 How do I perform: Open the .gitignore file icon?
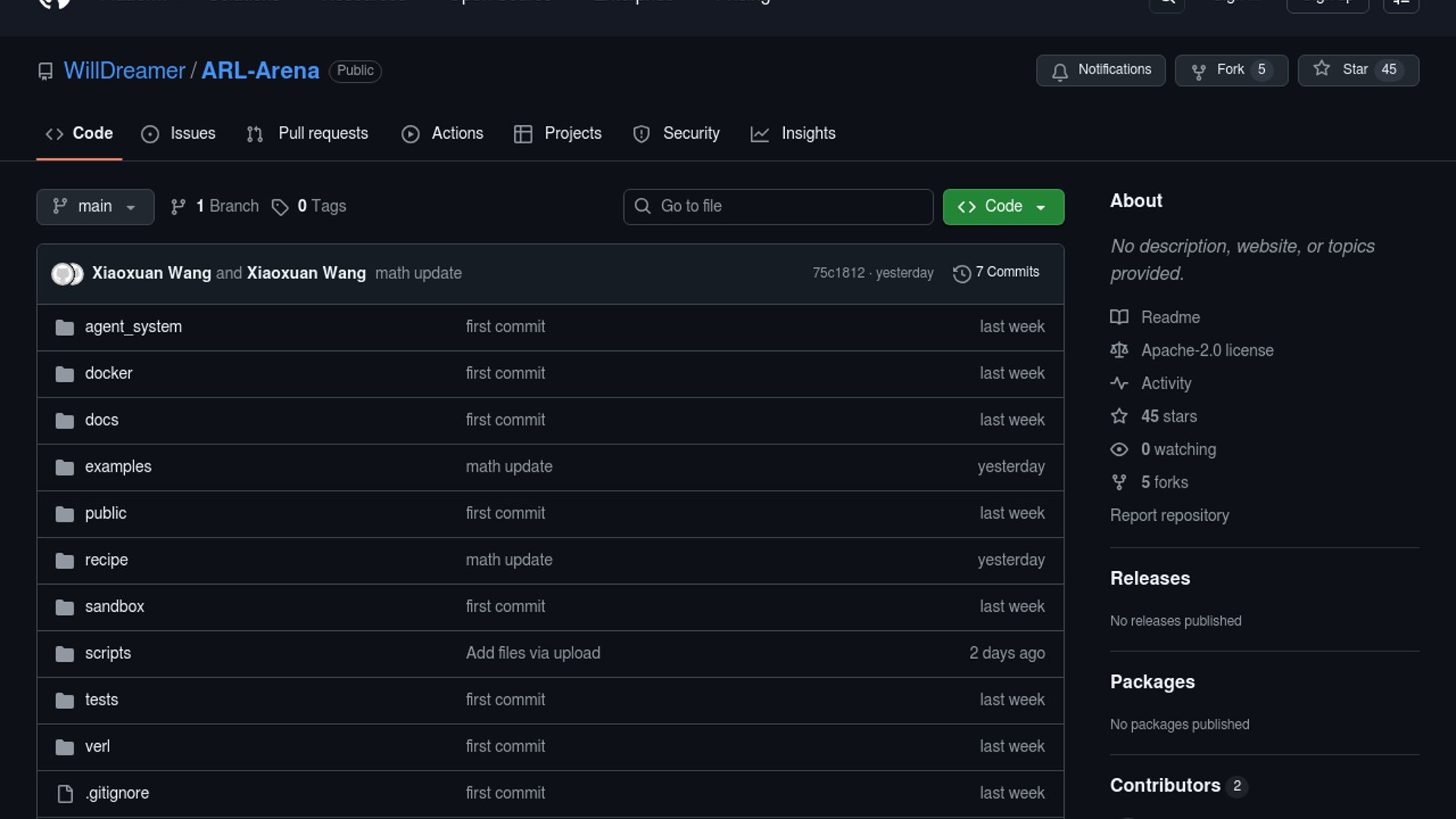pyautogui.click(x=65, y=793)
